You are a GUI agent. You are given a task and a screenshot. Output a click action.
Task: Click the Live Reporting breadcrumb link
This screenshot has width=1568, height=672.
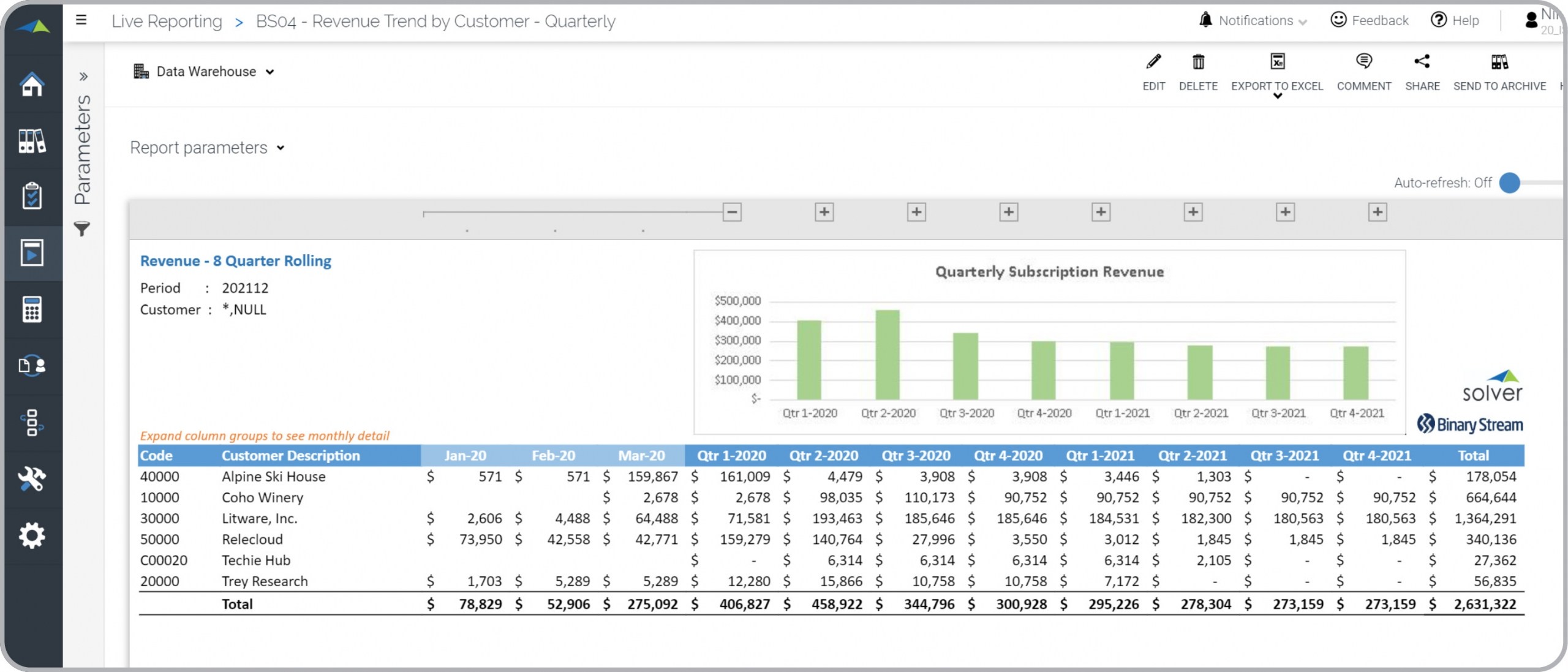point(167,21)
